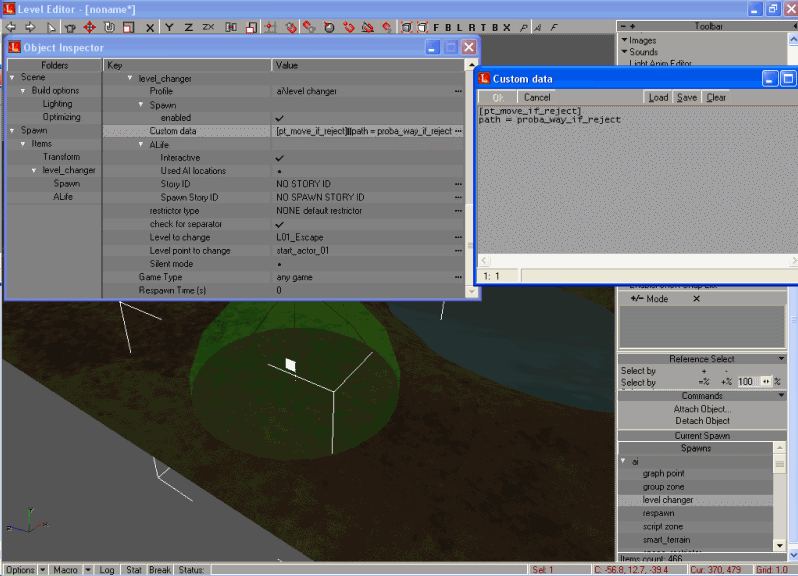Choose the select cursor tool

50,27
